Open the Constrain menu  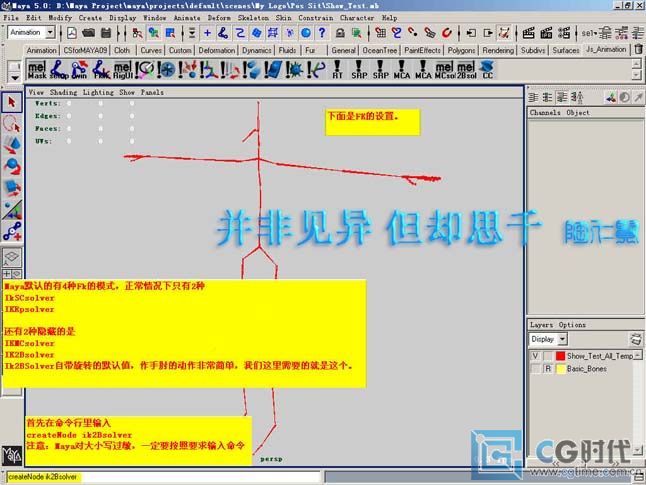pos(316,18)
